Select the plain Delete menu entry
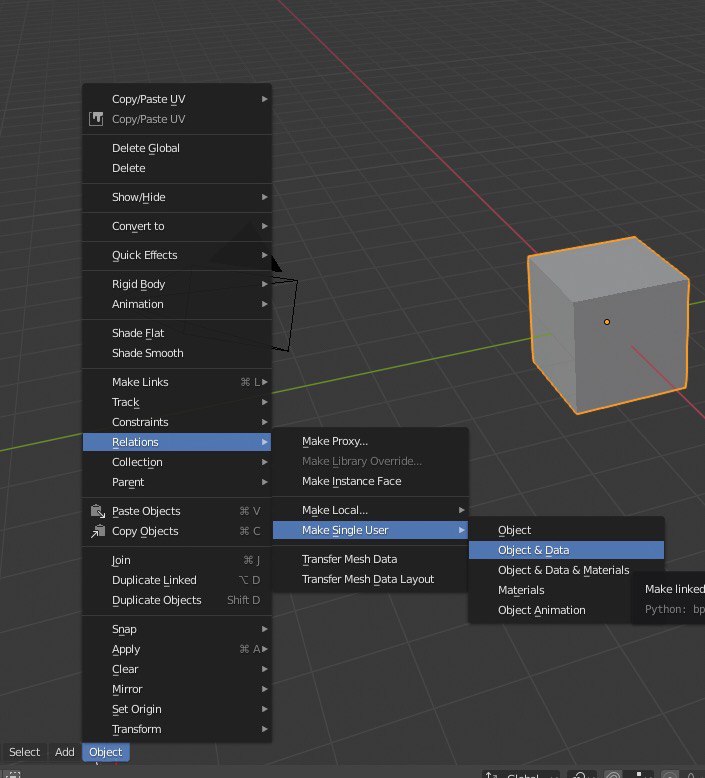This screenshot has width=705, height=778. click(x=177, y=168)
